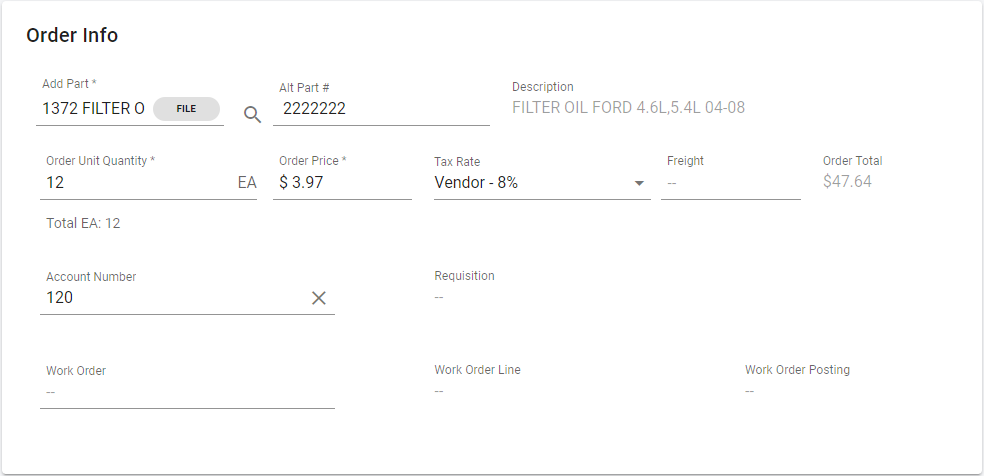The width and height of the screenshot is (984, 476).
Task: Click the Account Number input
Action: click(x=170, y=298)
